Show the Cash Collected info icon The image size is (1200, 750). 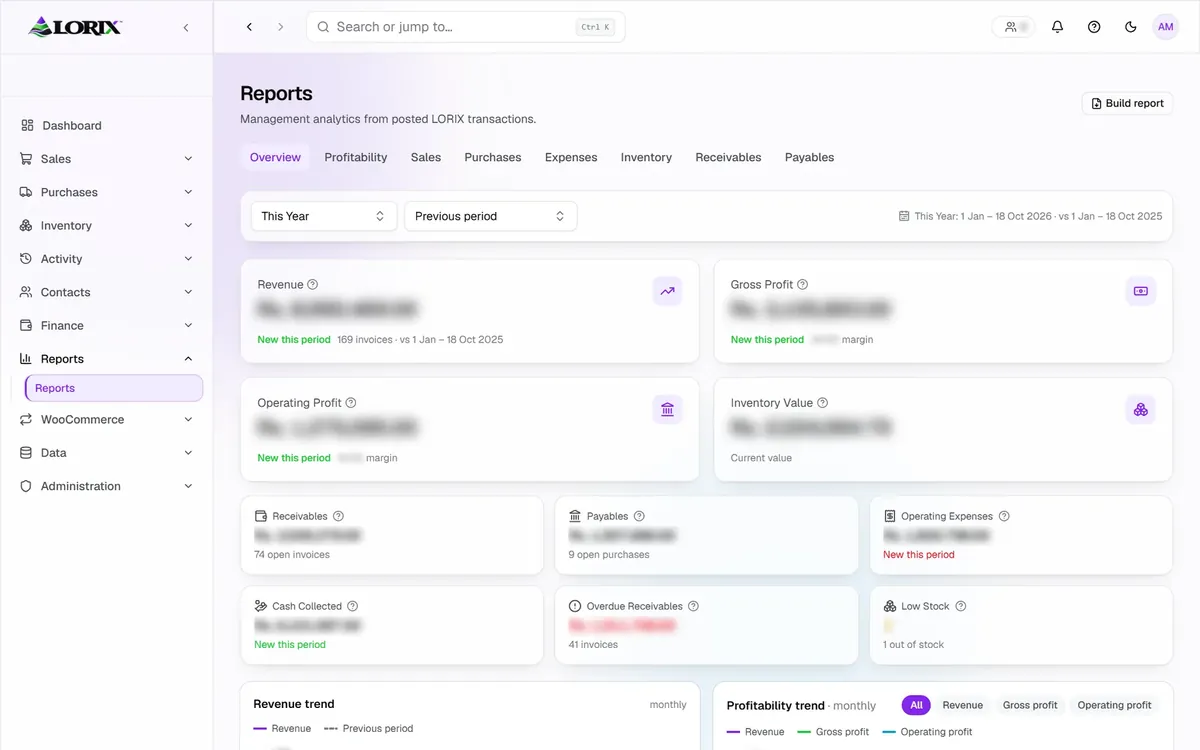click(352, 606)
